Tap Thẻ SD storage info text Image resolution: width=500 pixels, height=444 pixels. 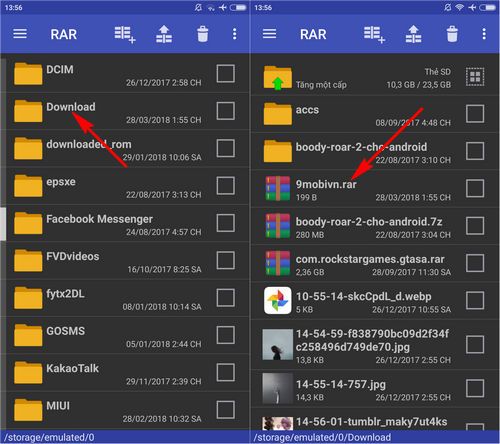(x=419, y=78)
